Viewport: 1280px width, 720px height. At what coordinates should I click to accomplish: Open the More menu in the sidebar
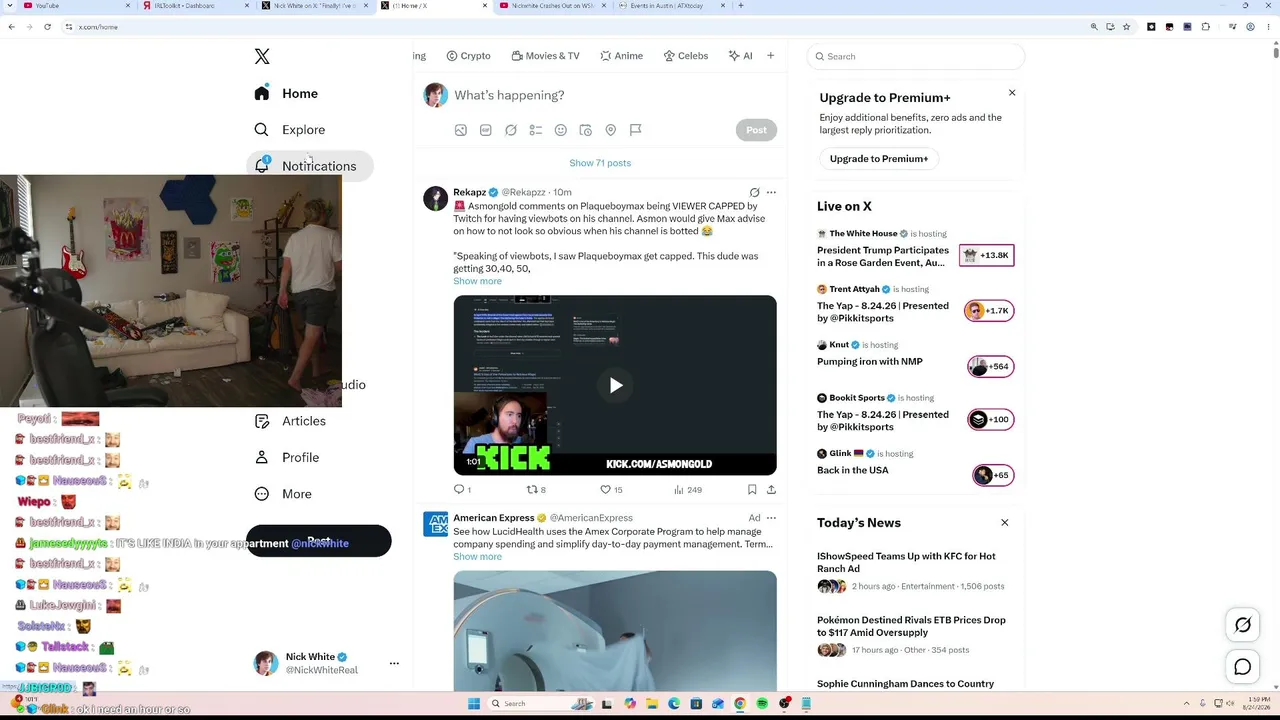283,494
